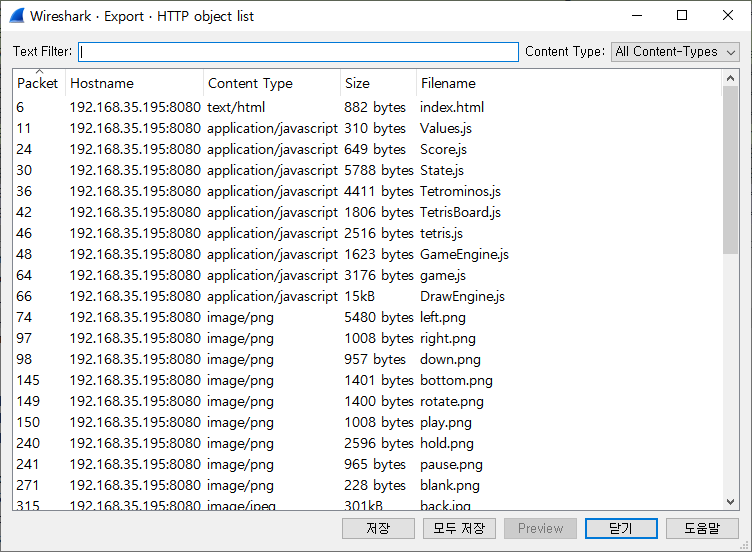Select the GameEngine.js row
The width and height of the screenshot is (752, 552).
click(367, 254)
